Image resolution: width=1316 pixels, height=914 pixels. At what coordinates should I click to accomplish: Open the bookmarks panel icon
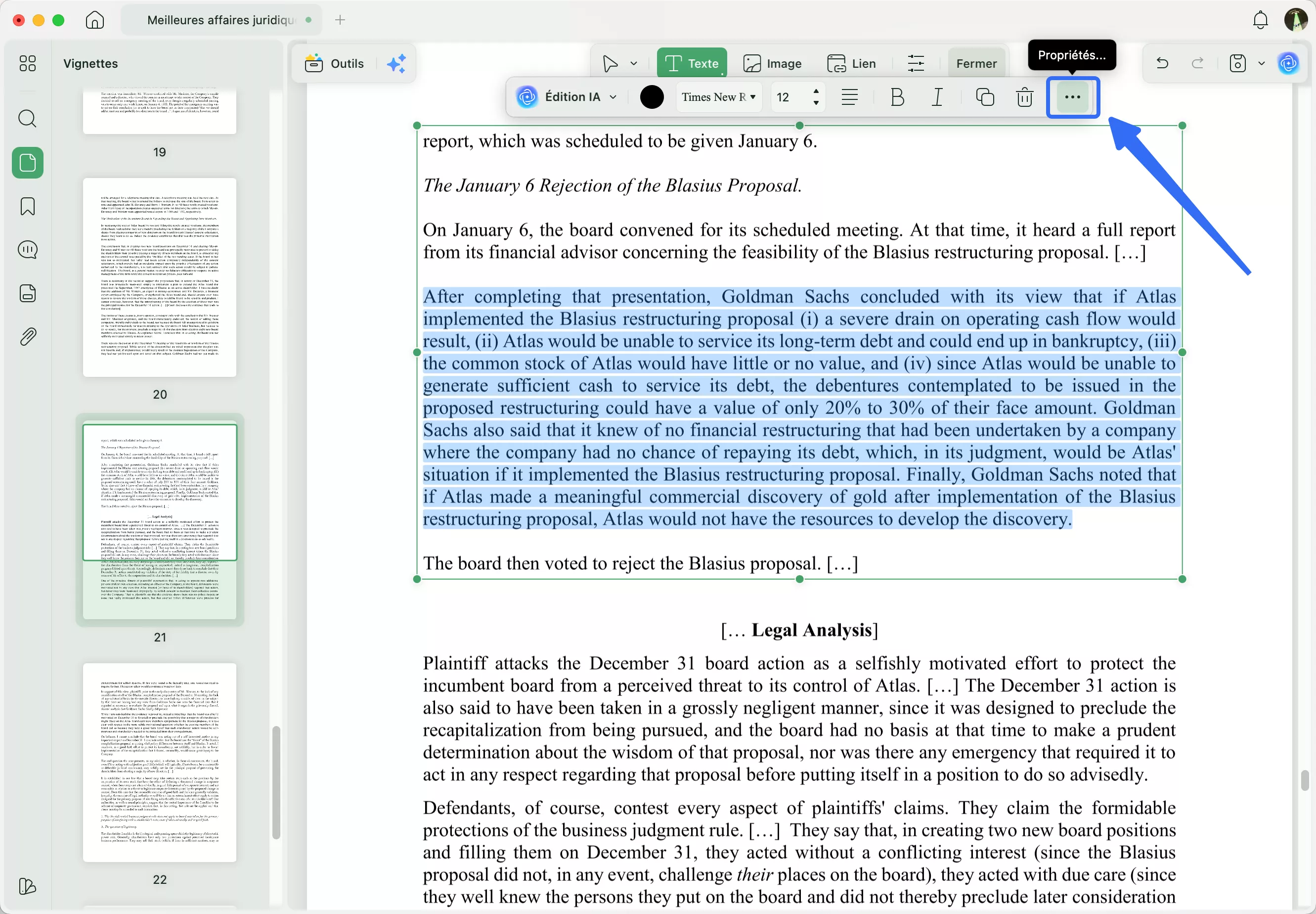click(x=27, y=206)
